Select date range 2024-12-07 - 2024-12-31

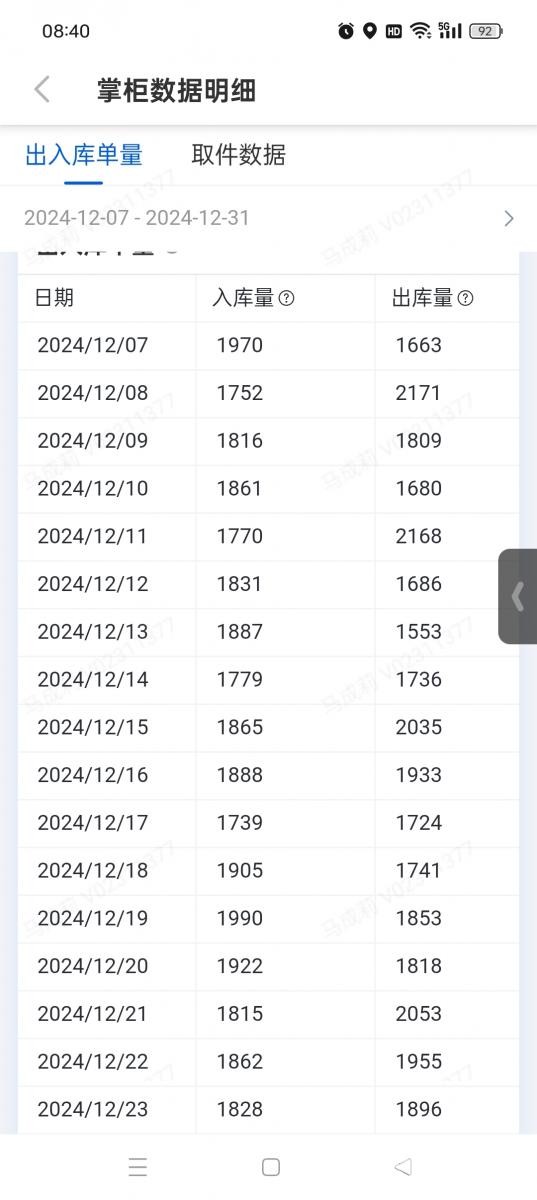pyautogui.click(x=137, y=218)
